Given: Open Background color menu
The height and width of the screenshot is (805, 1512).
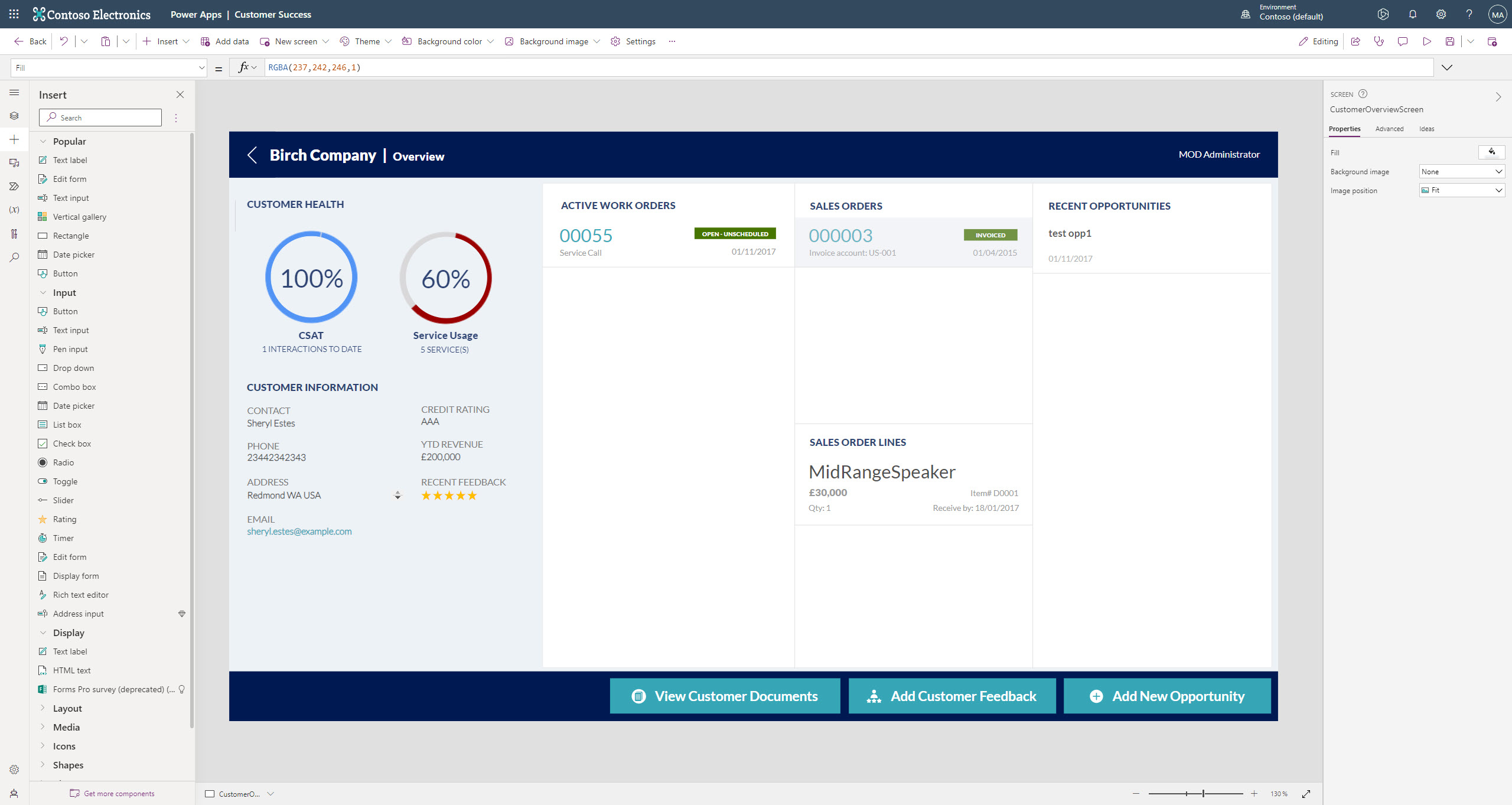Looking at the screenshot, I should (448, 41).
